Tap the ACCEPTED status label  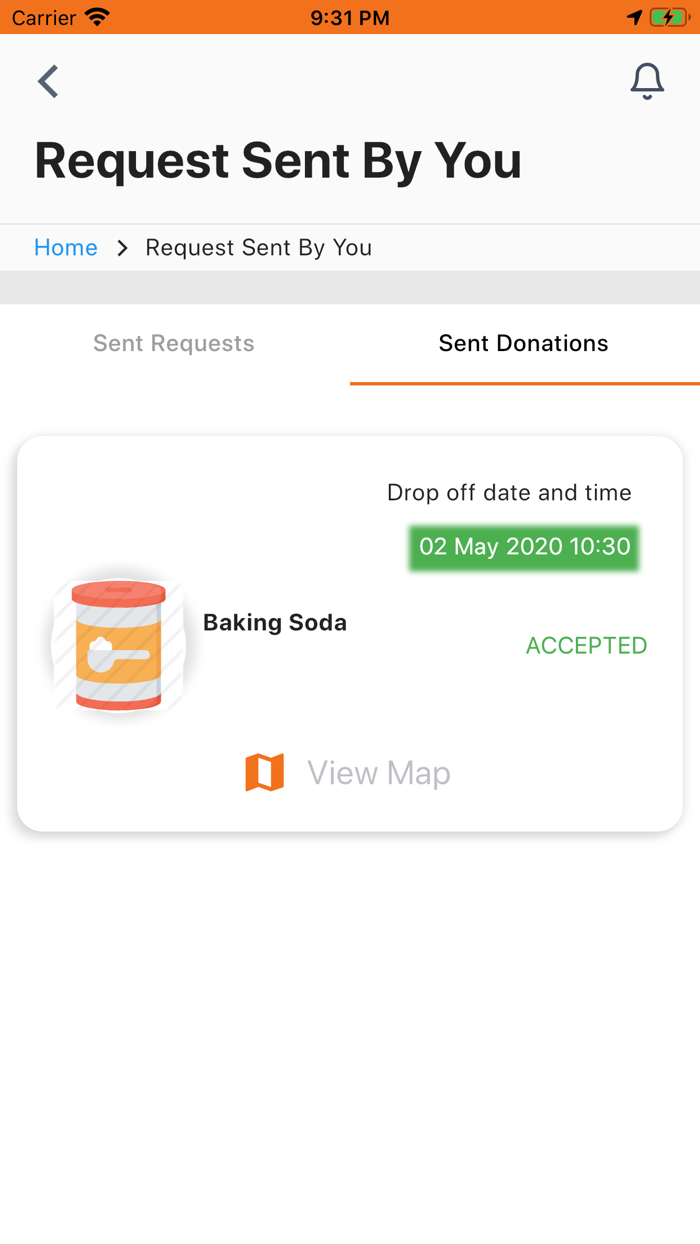pos(586,646)
